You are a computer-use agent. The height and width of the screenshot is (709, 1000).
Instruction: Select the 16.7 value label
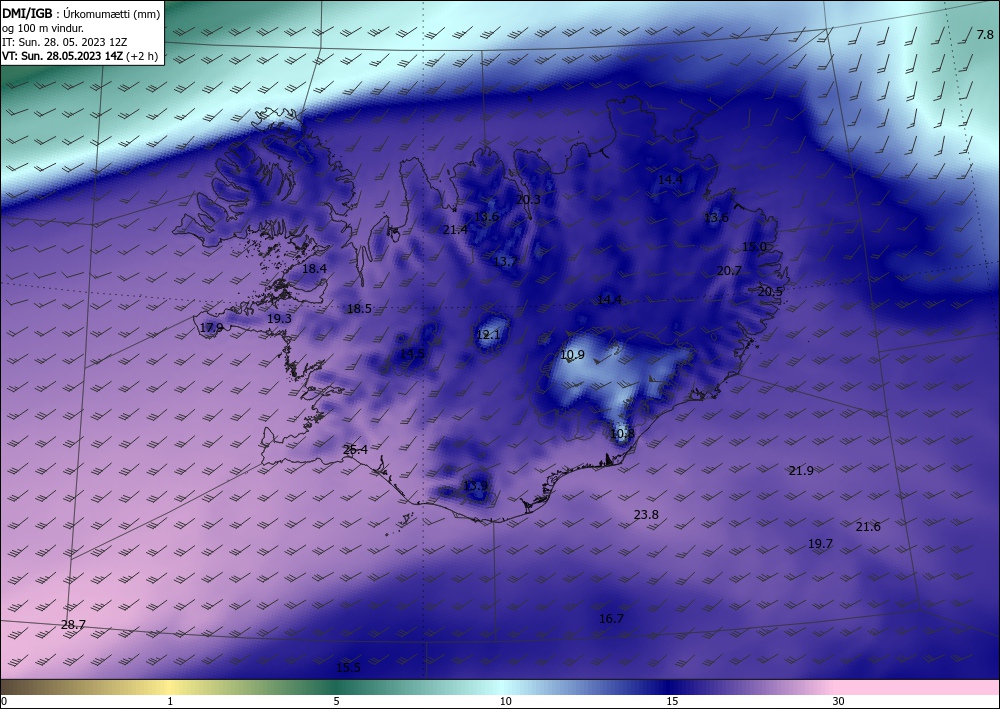pyautogui.click(x=611, y=618)
